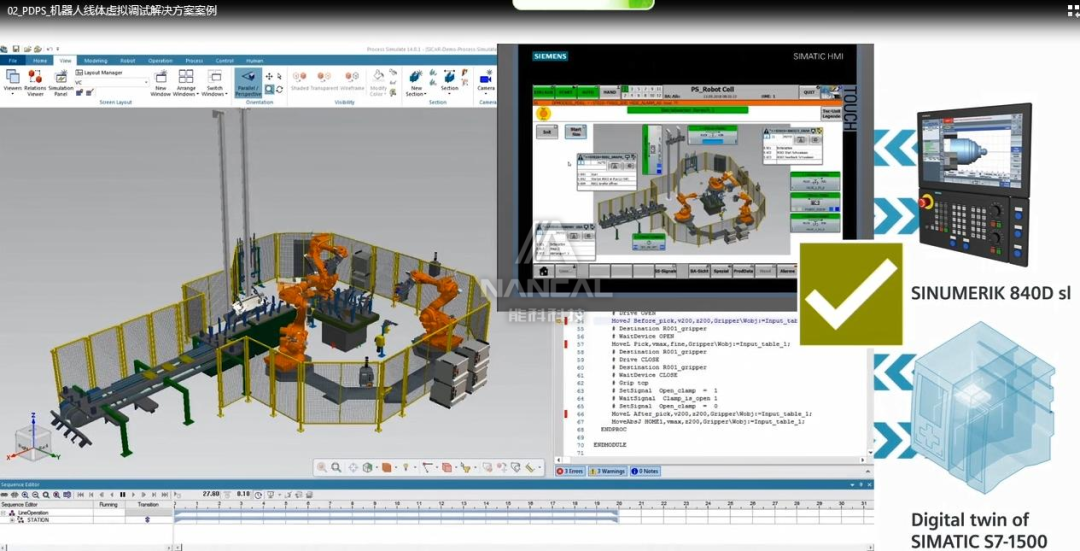Click the home icon on the HMI bottom bar
This screenshot has height=551, width=1080.
[544, 271]
